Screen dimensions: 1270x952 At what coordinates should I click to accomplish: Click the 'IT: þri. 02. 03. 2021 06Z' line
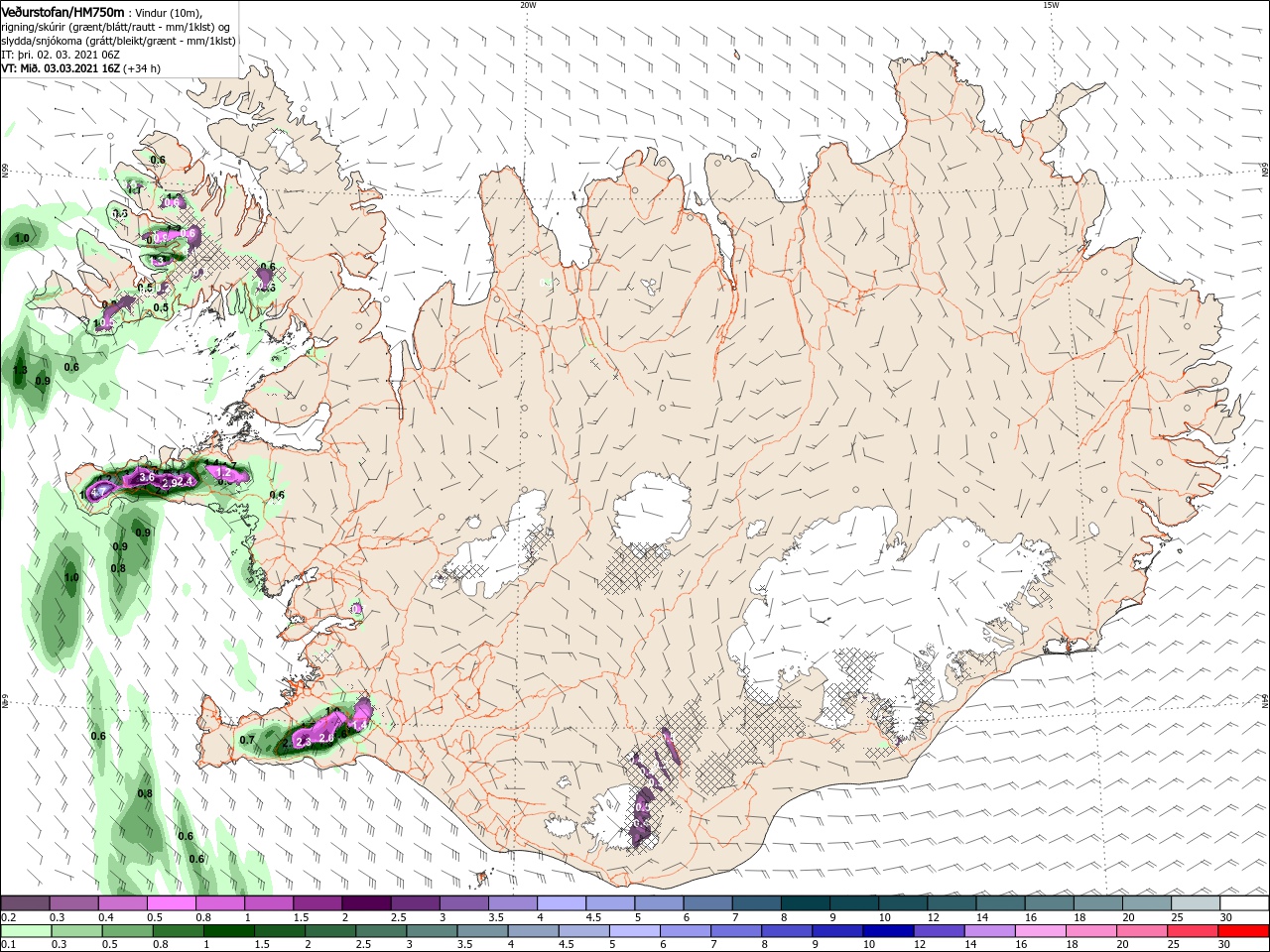pos(62,55)
